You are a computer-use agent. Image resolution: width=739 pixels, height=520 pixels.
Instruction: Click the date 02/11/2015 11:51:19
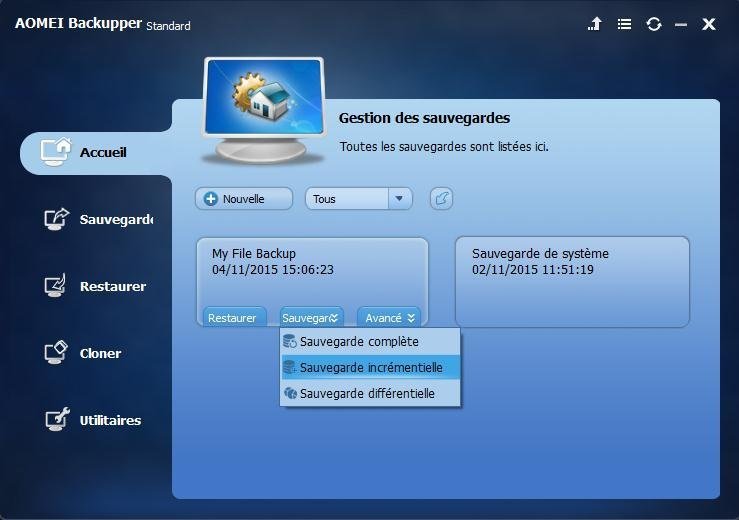(533, 270)
